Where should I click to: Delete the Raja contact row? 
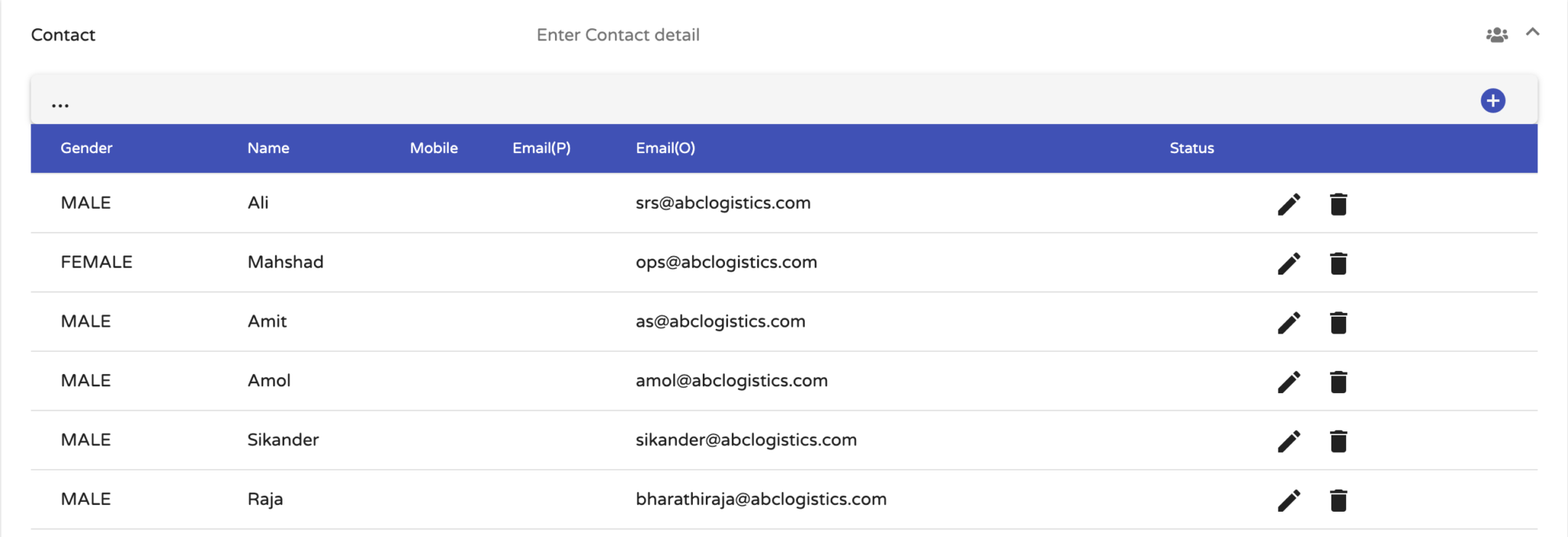1338,500
